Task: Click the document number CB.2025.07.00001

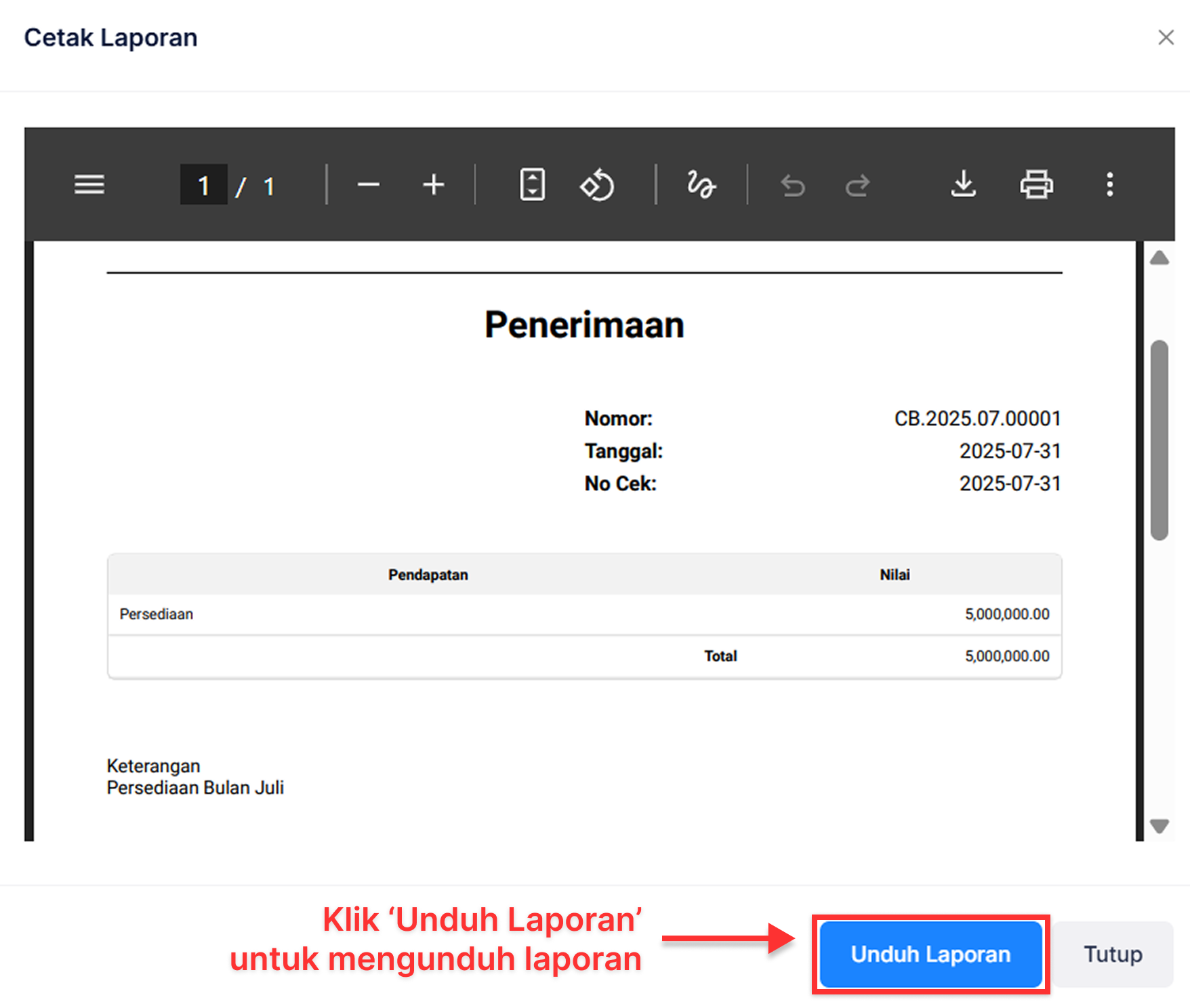Action: click(x=977, y=419)
